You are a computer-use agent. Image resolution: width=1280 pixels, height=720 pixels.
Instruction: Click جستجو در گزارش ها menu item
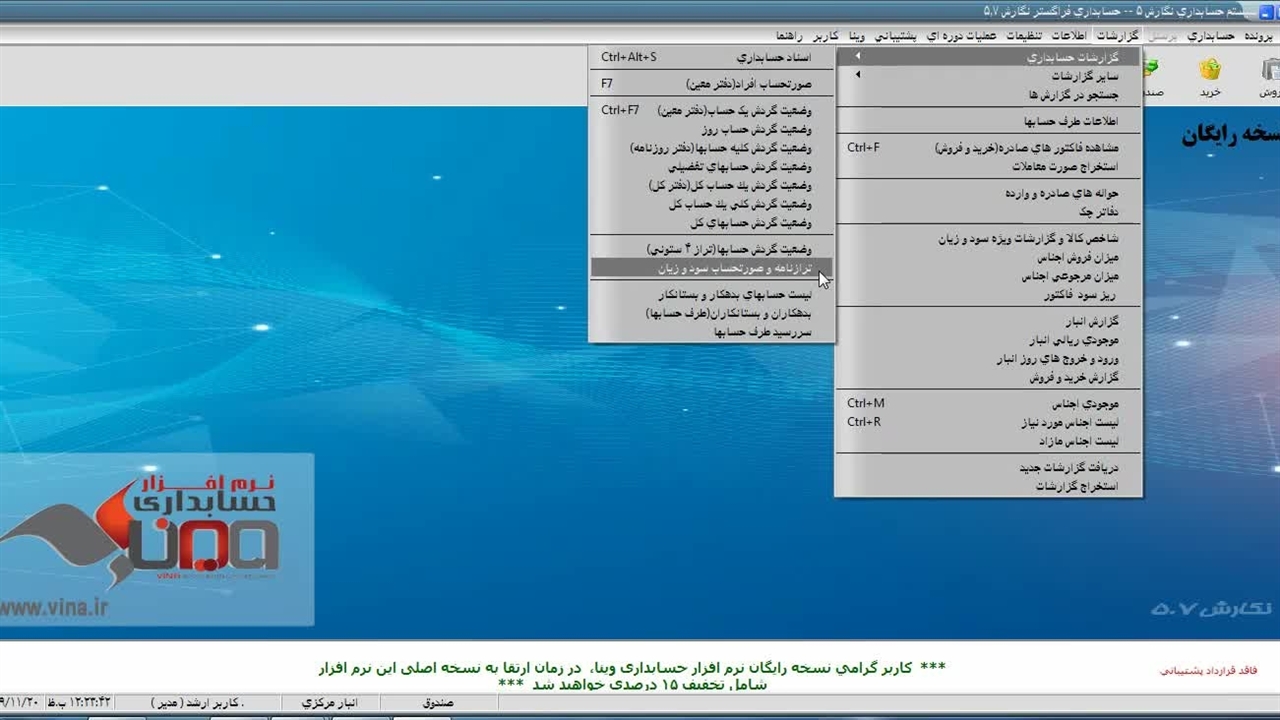point(1073,95)
